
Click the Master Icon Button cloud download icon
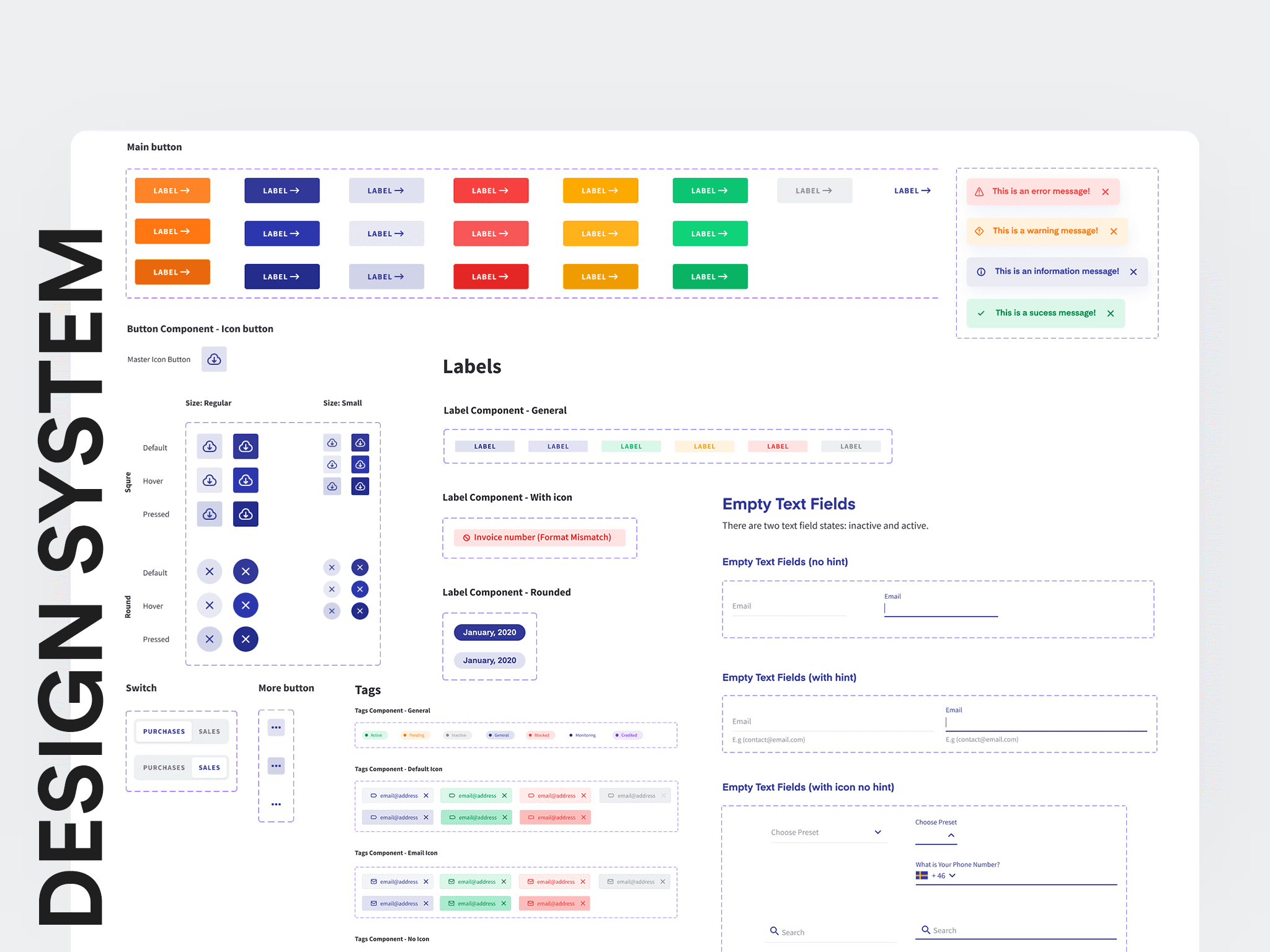[214, 359]
